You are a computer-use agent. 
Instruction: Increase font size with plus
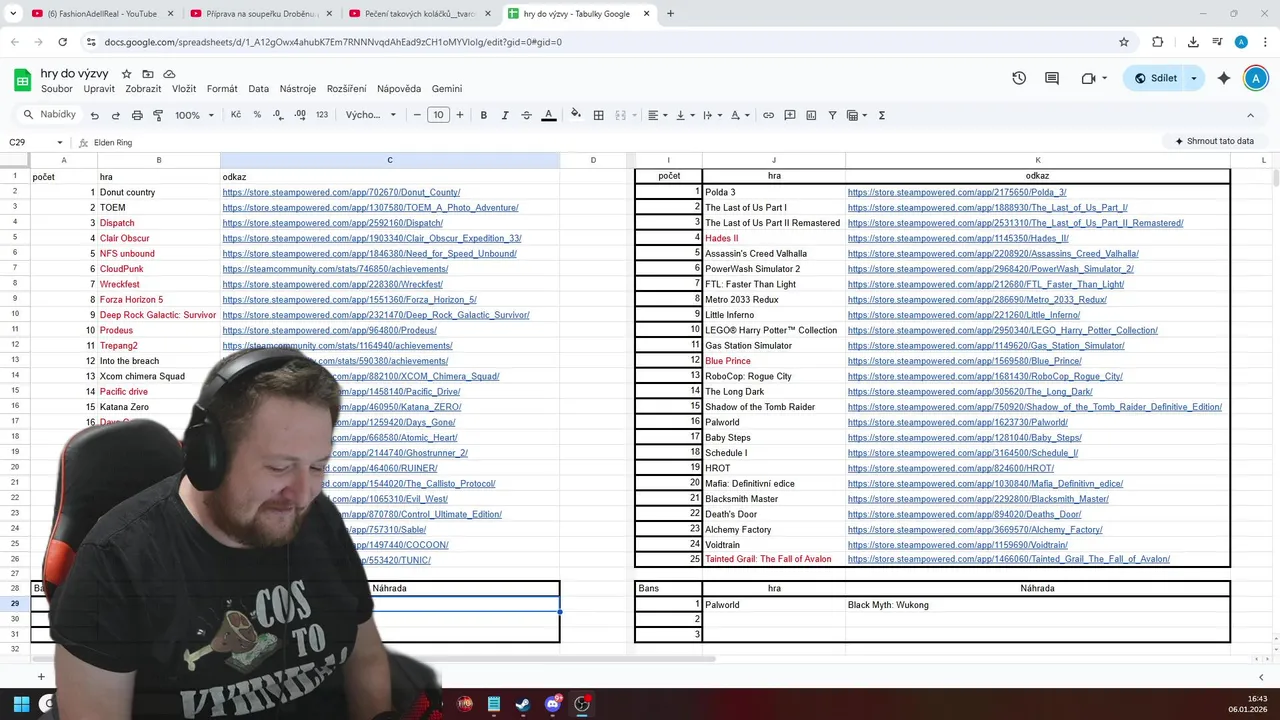click(460, 115)
